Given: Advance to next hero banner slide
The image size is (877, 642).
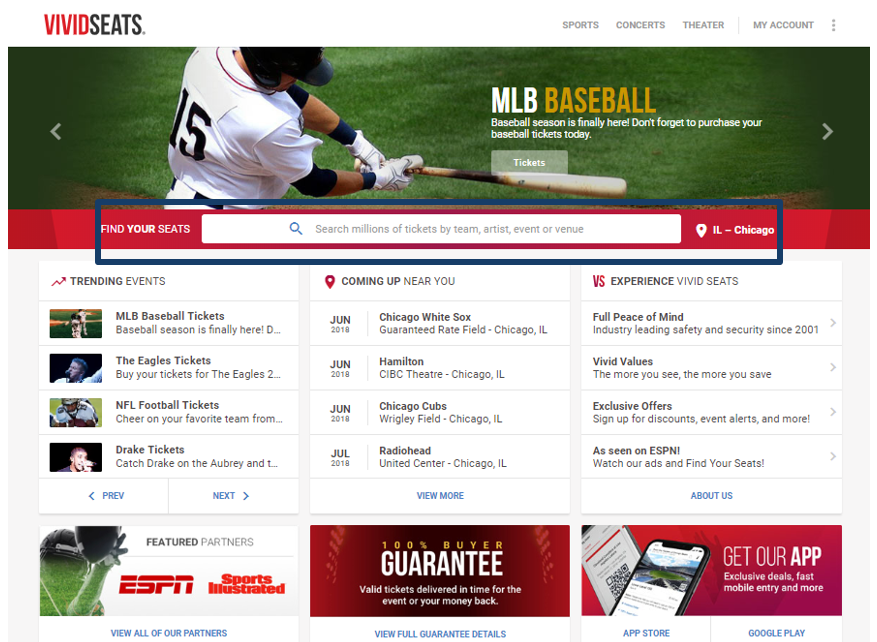Looking at the screenshot, I should coord(827,131).
